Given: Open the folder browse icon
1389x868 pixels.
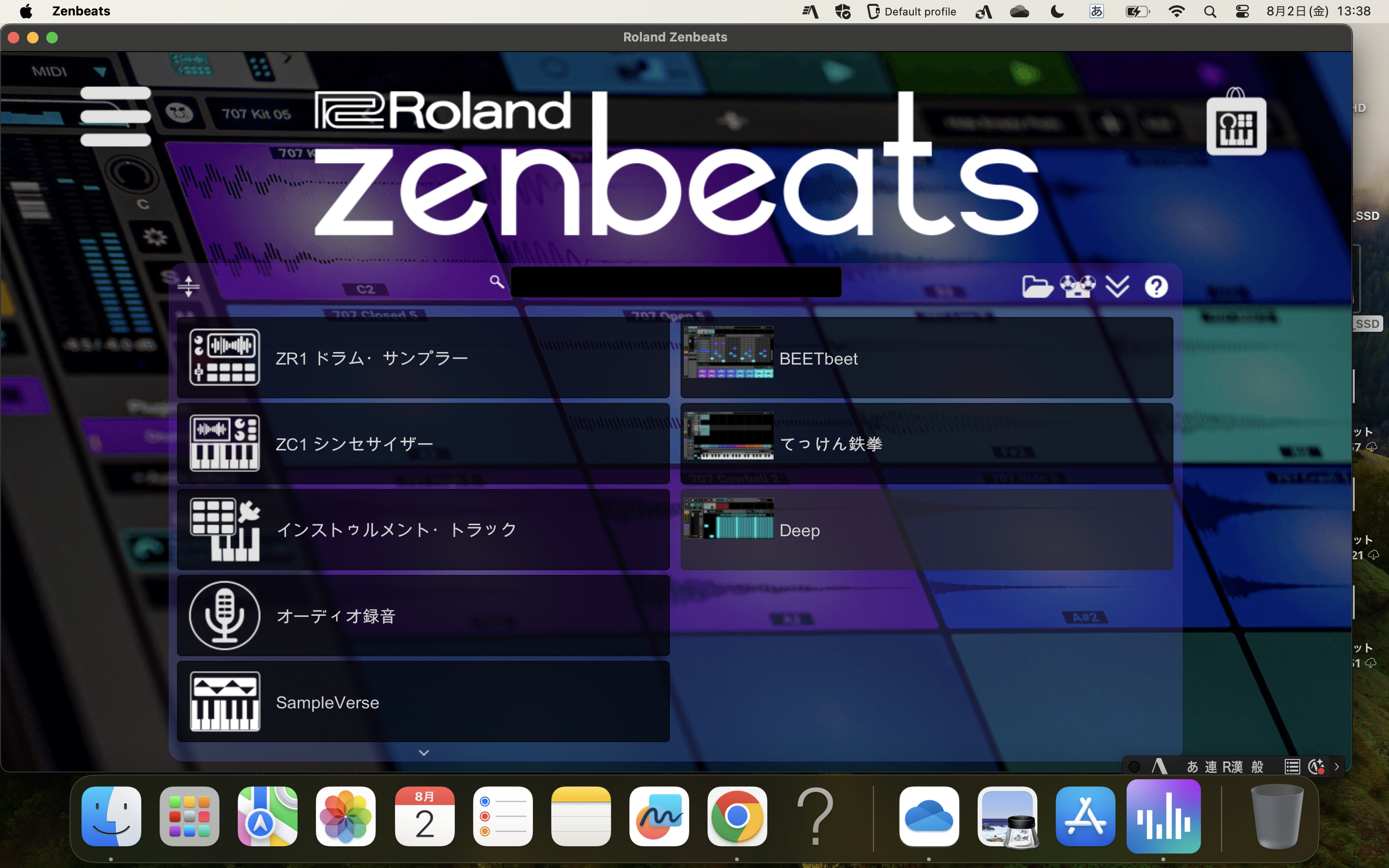Looking at the screenshot, I should pos(1037,286).
